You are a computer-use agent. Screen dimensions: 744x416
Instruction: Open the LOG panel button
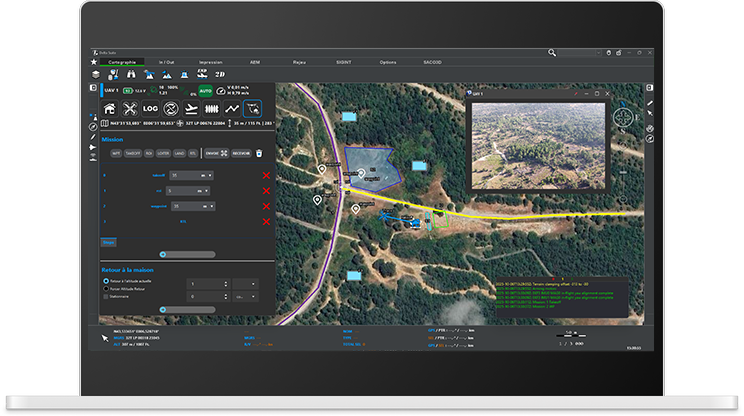point(150,108)
